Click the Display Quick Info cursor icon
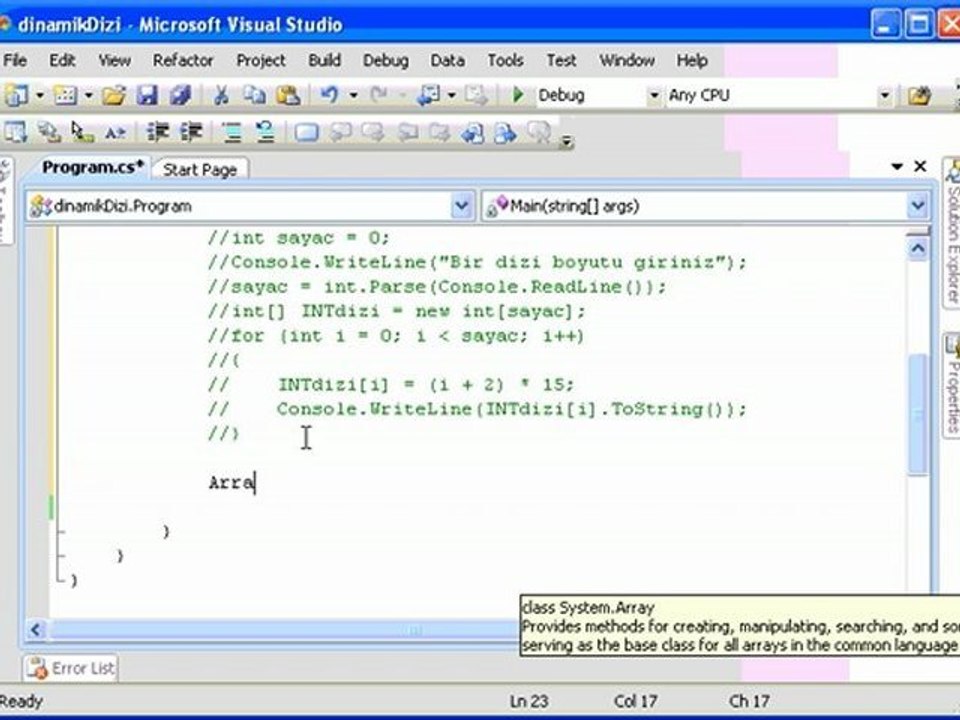Viewport: 960px width, 720px height. click(81, 132)
